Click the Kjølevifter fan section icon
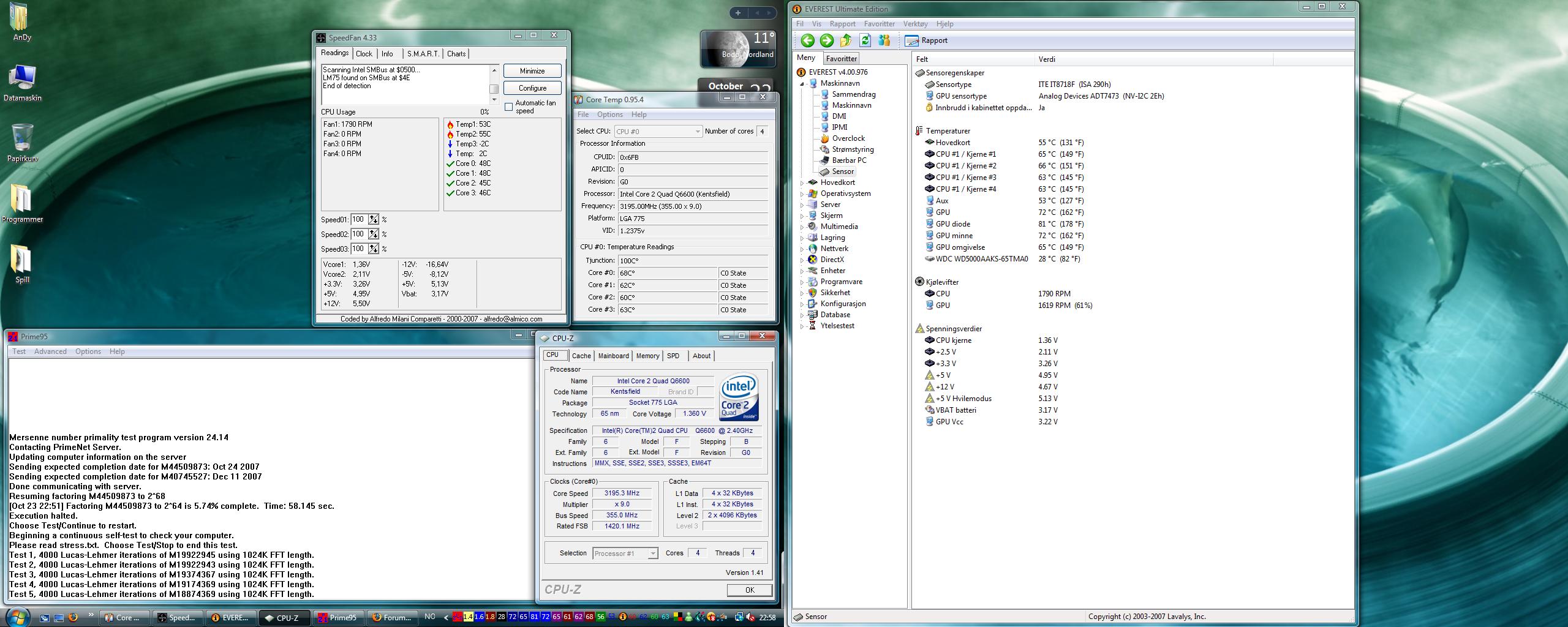1568x627 pixels. [919, 282]
